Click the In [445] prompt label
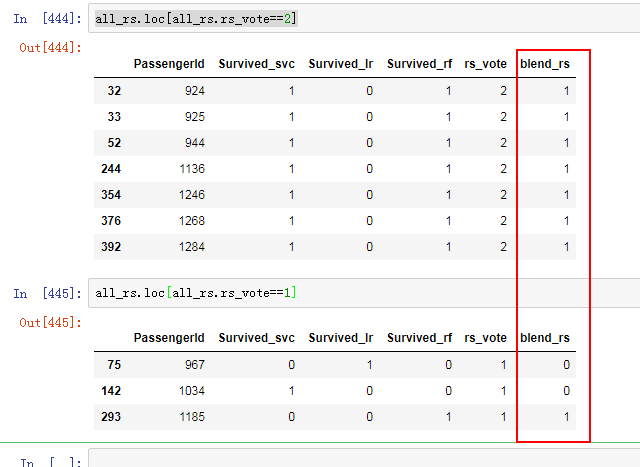Viewport: 640px width, 467px height. pyautogui.click(x=47, y=294)
